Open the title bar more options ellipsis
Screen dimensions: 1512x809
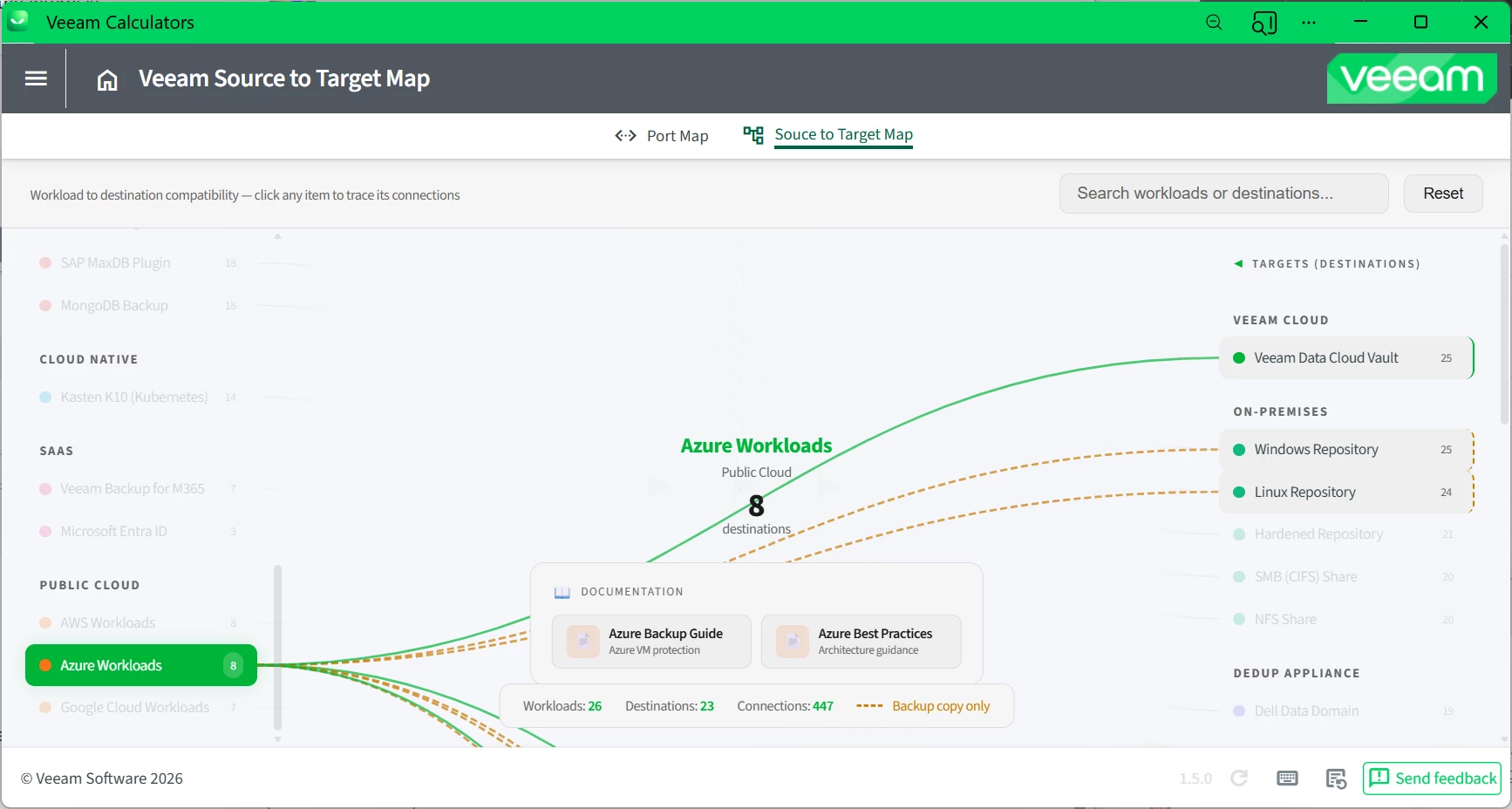tap(1309, 23)
